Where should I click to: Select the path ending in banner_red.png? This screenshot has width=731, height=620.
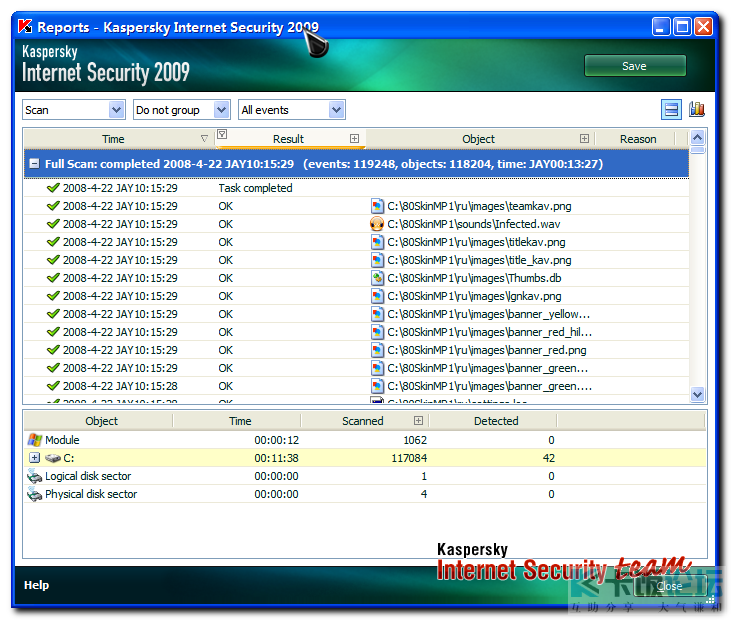tap(487, 350)
